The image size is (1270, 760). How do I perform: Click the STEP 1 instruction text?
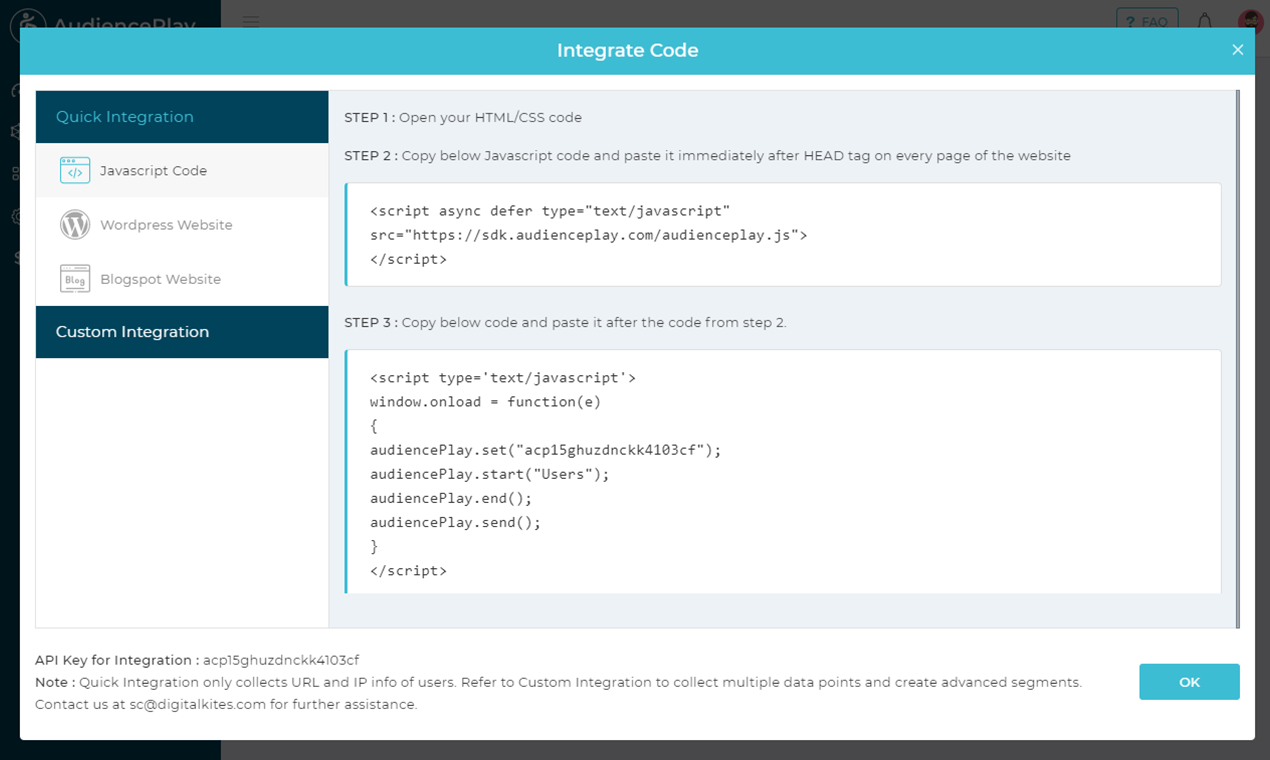tap(463, 117)
